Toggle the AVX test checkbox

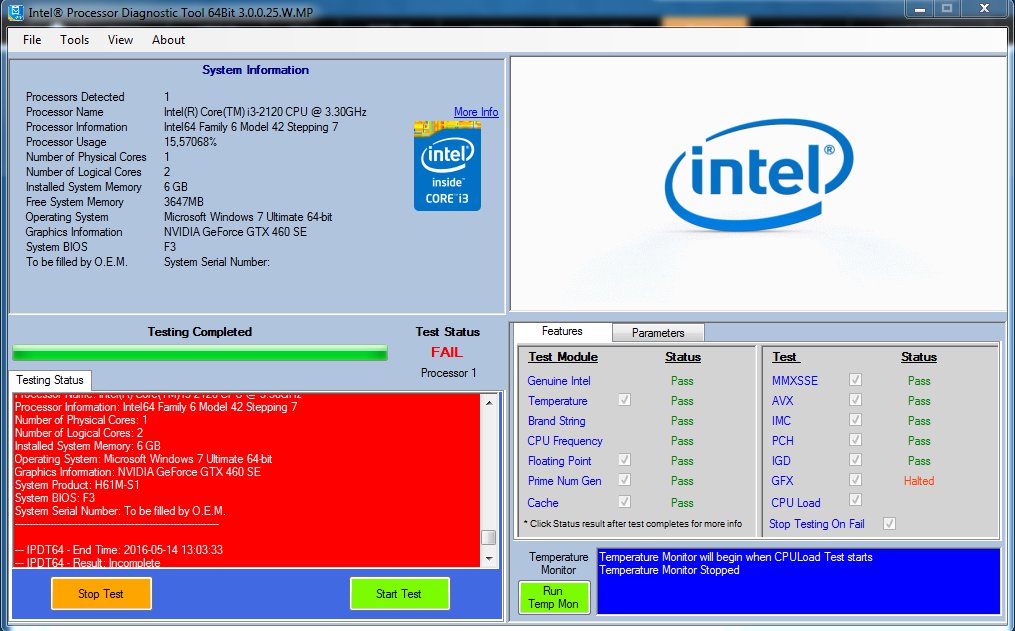point(855,400)
